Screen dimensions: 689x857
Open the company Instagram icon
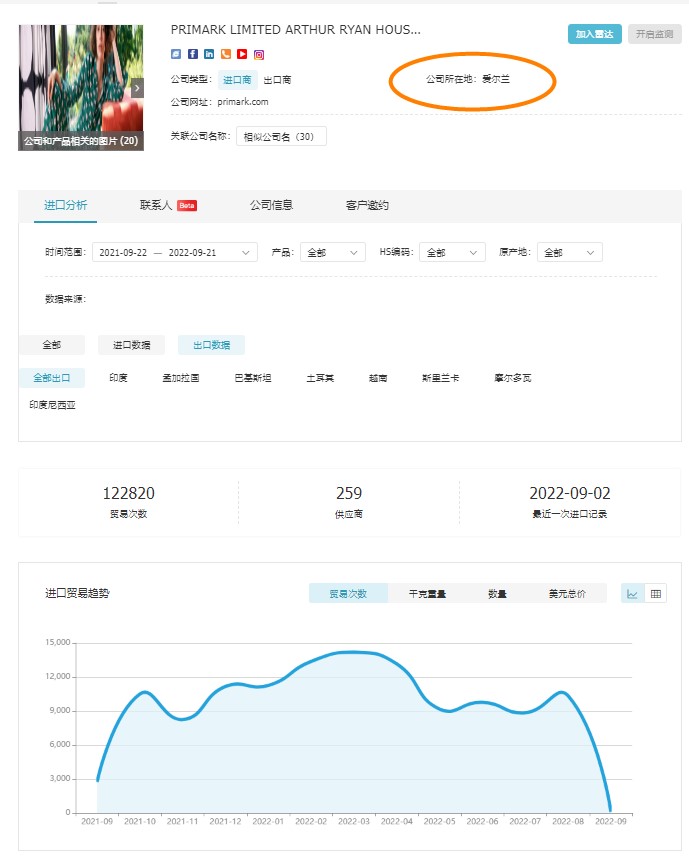259,54
